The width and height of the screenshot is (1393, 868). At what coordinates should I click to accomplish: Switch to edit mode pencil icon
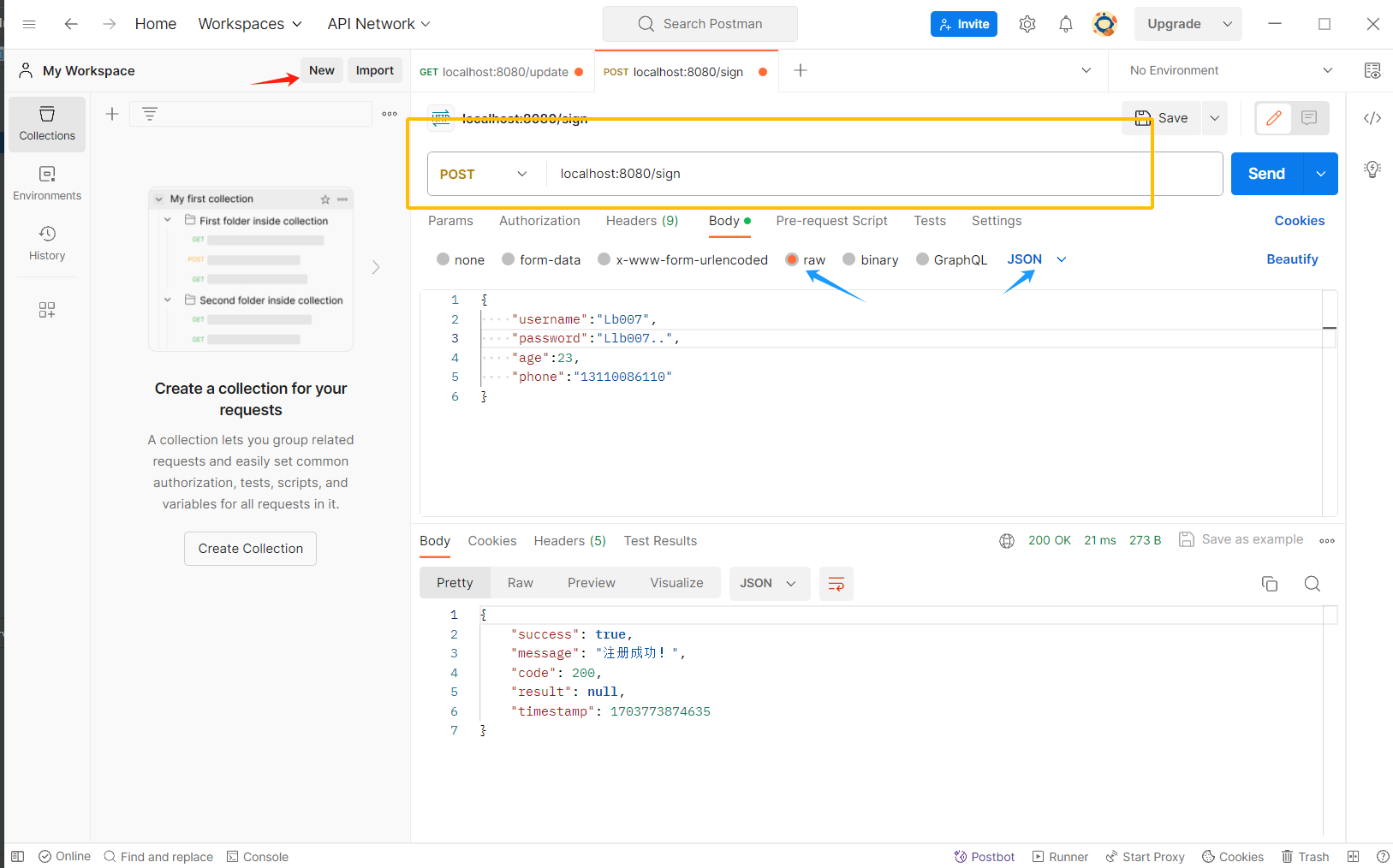(x=1274, y=118)
